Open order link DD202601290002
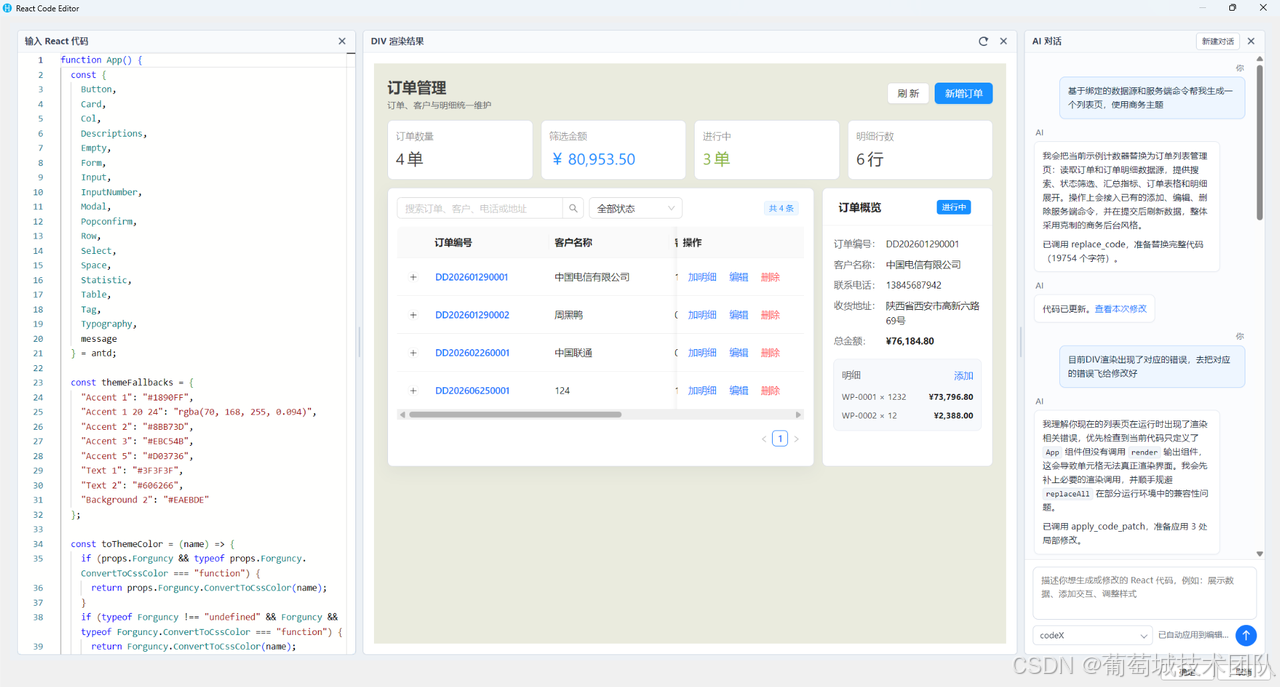Screen dimensions: 1280x687 (472, 315)
